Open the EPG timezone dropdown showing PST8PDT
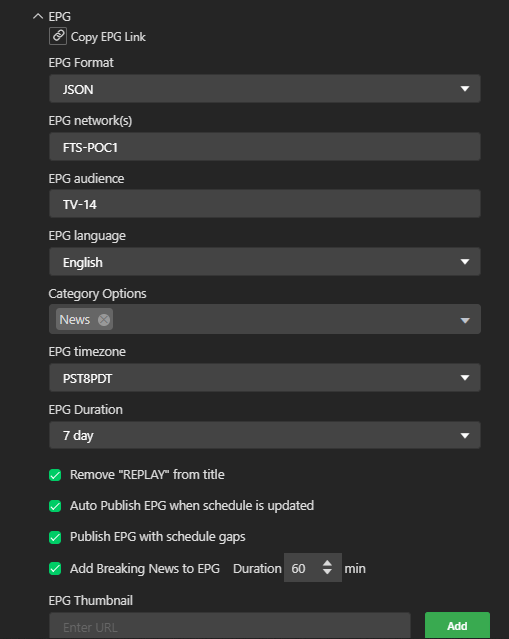This screenshot has height=639, width=509. pyautogui.click(x=265, y=377)
